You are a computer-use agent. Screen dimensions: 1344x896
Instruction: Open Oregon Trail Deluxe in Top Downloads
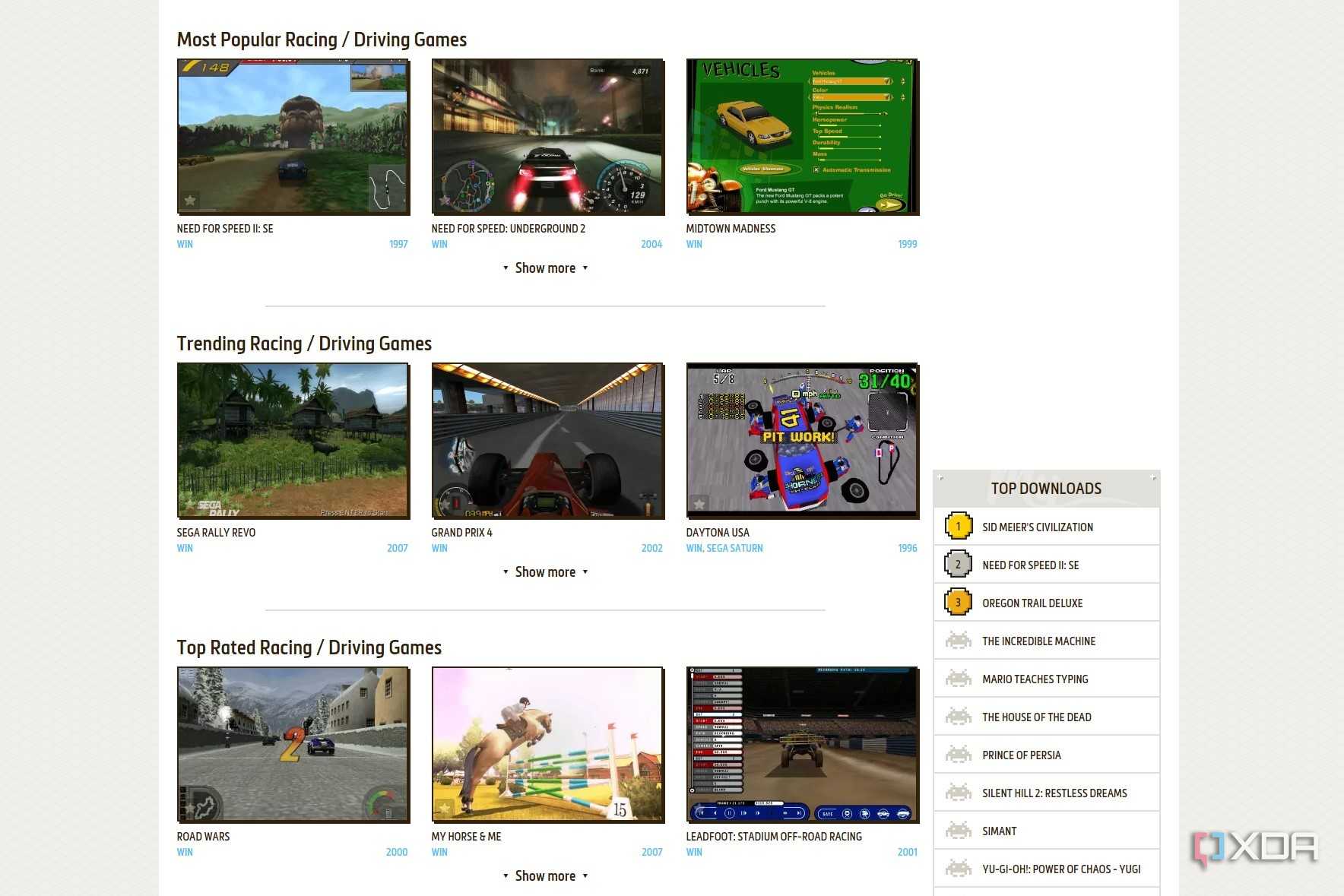tap(1032, 603)
